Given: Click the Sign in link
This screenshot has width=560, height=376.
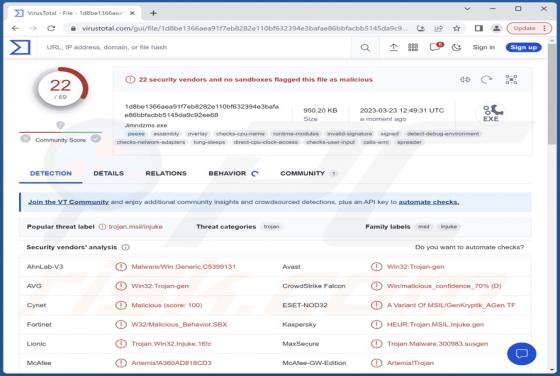Looking at the screenshot, I should (484, 47).
